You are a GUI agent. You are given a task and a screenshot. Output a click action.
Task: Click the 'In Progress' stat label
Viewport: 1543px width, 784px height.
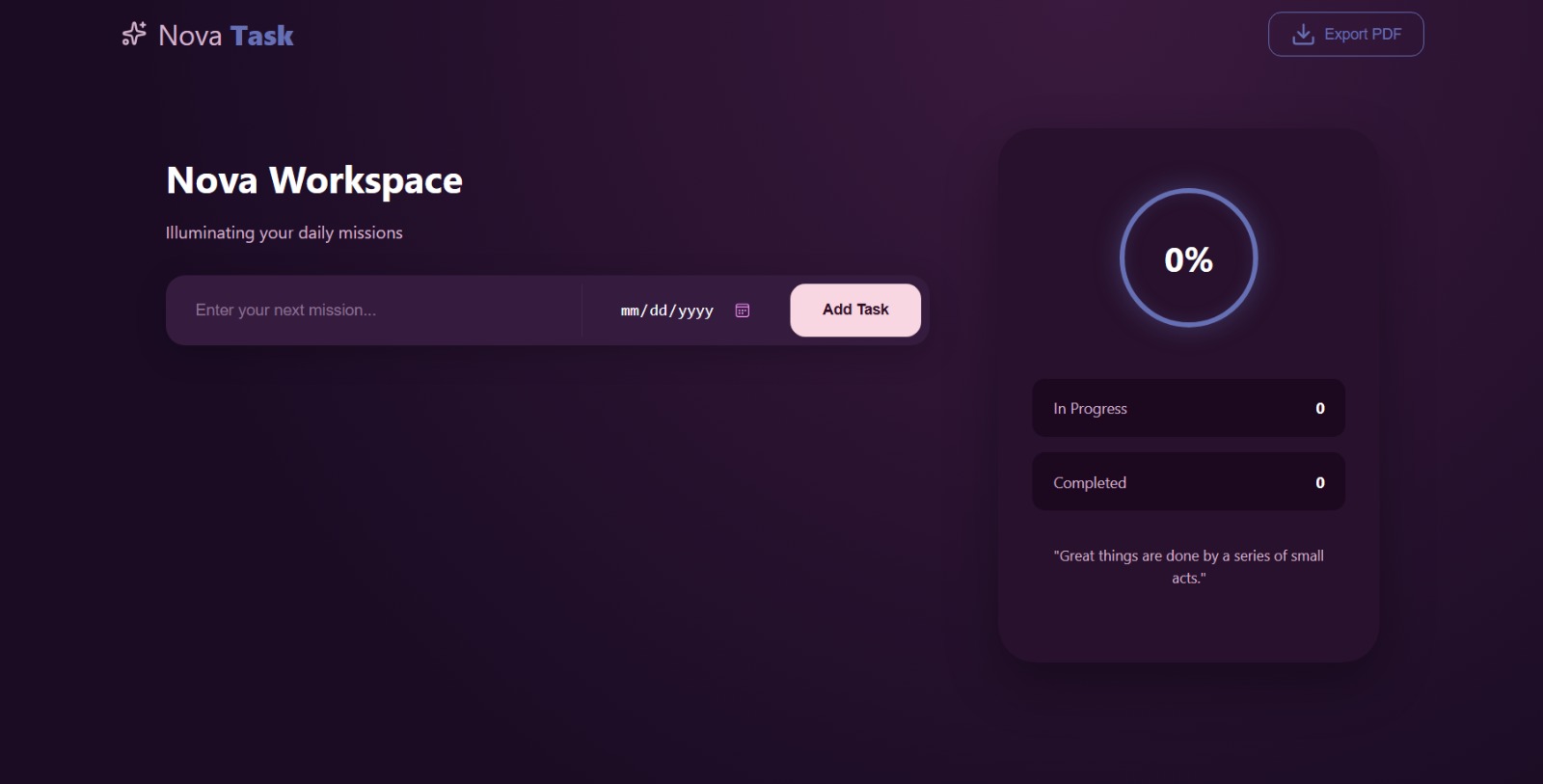point(1090,408)
